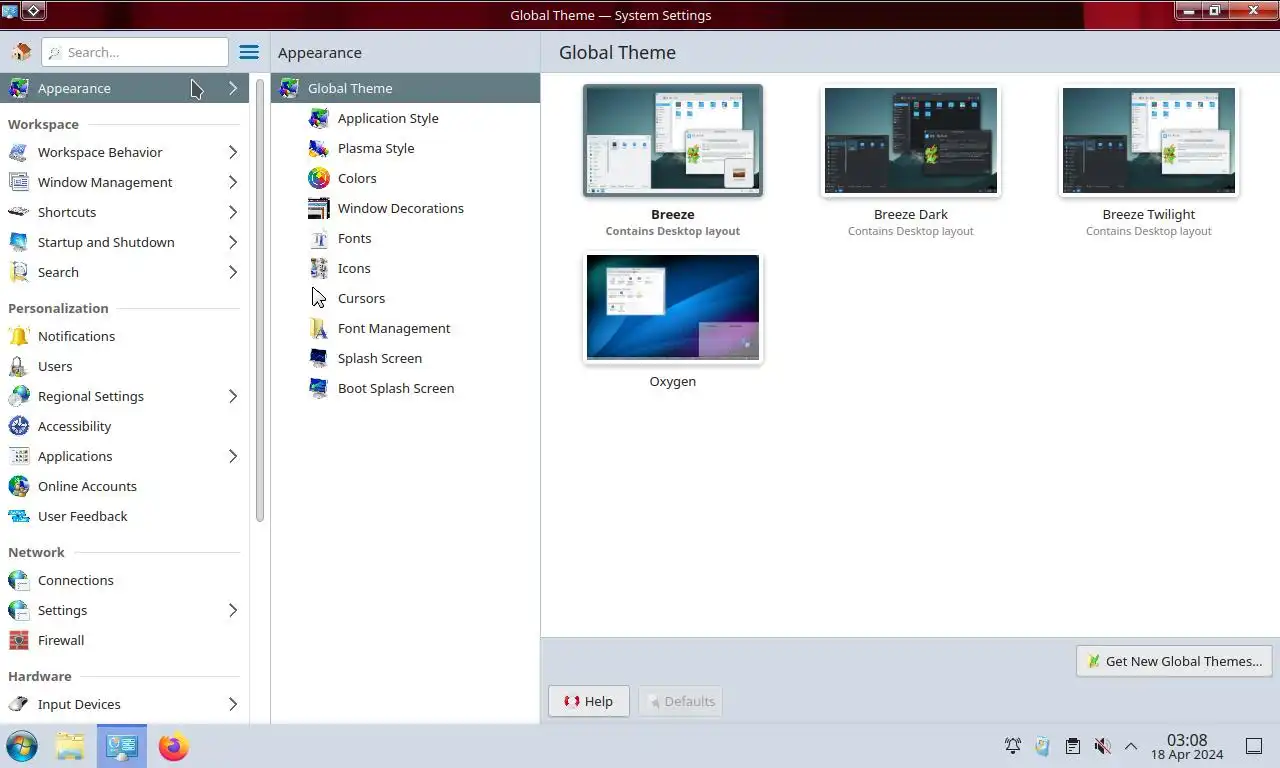1280x768 pixels.
Task: Select the Breeze Twilight theme thumbnail
Action: [x=1149, y=140]
